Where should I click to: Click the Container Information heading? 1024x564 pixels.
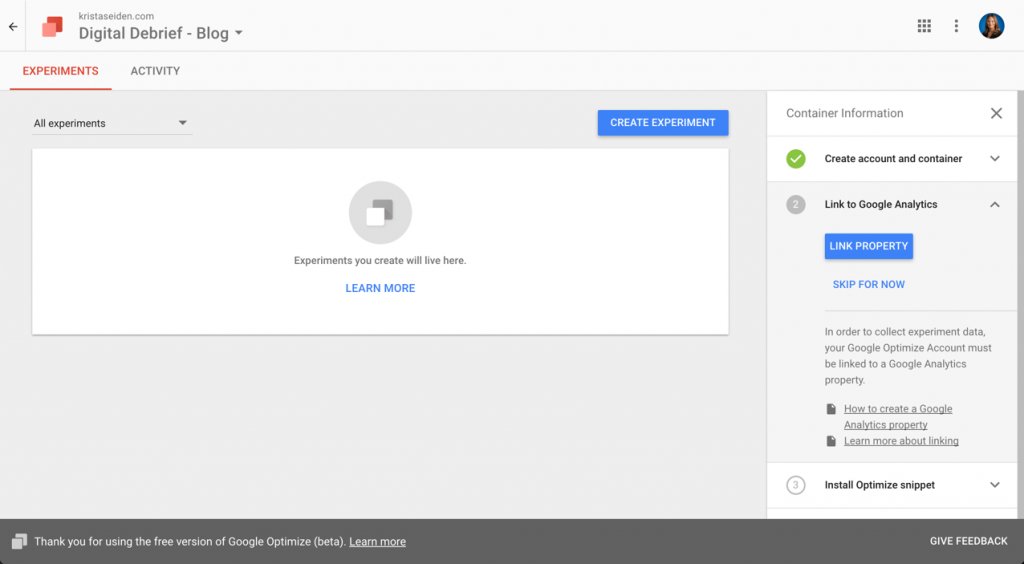click(844, 114)
